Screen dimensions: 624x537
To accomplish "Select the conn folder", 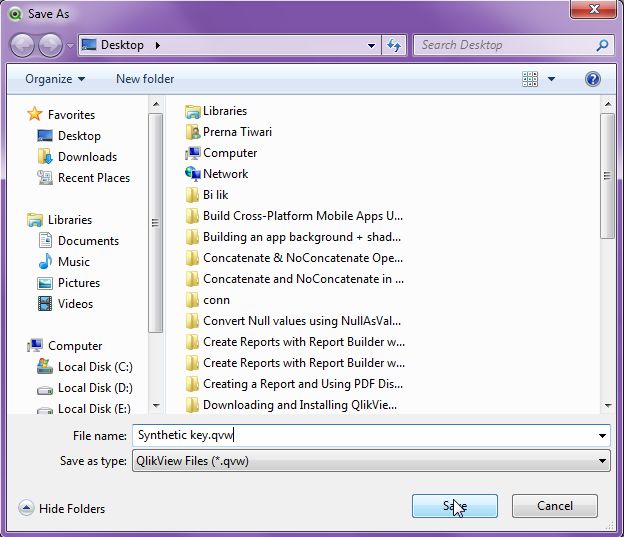I will click(208, 300).
